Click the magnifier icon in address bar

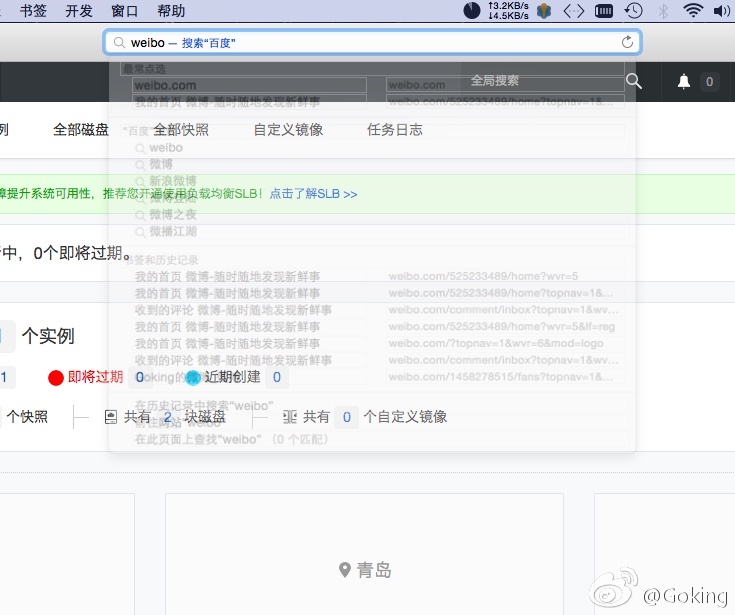click(120, 43)
